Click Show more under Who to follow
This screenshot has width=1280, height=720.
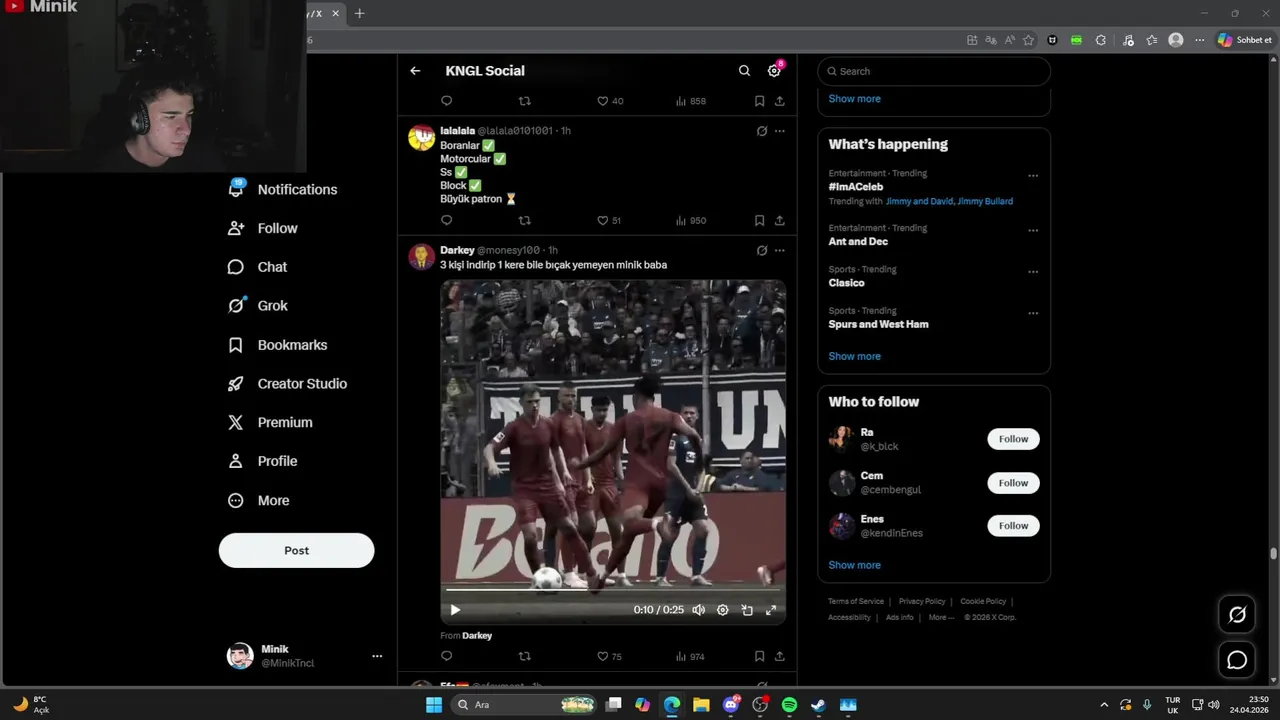coord(854,565)
